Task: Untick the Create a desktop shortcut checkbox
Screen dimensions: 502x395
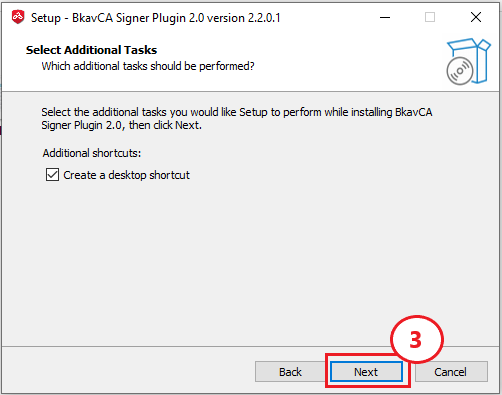Action: pos(52,175)
